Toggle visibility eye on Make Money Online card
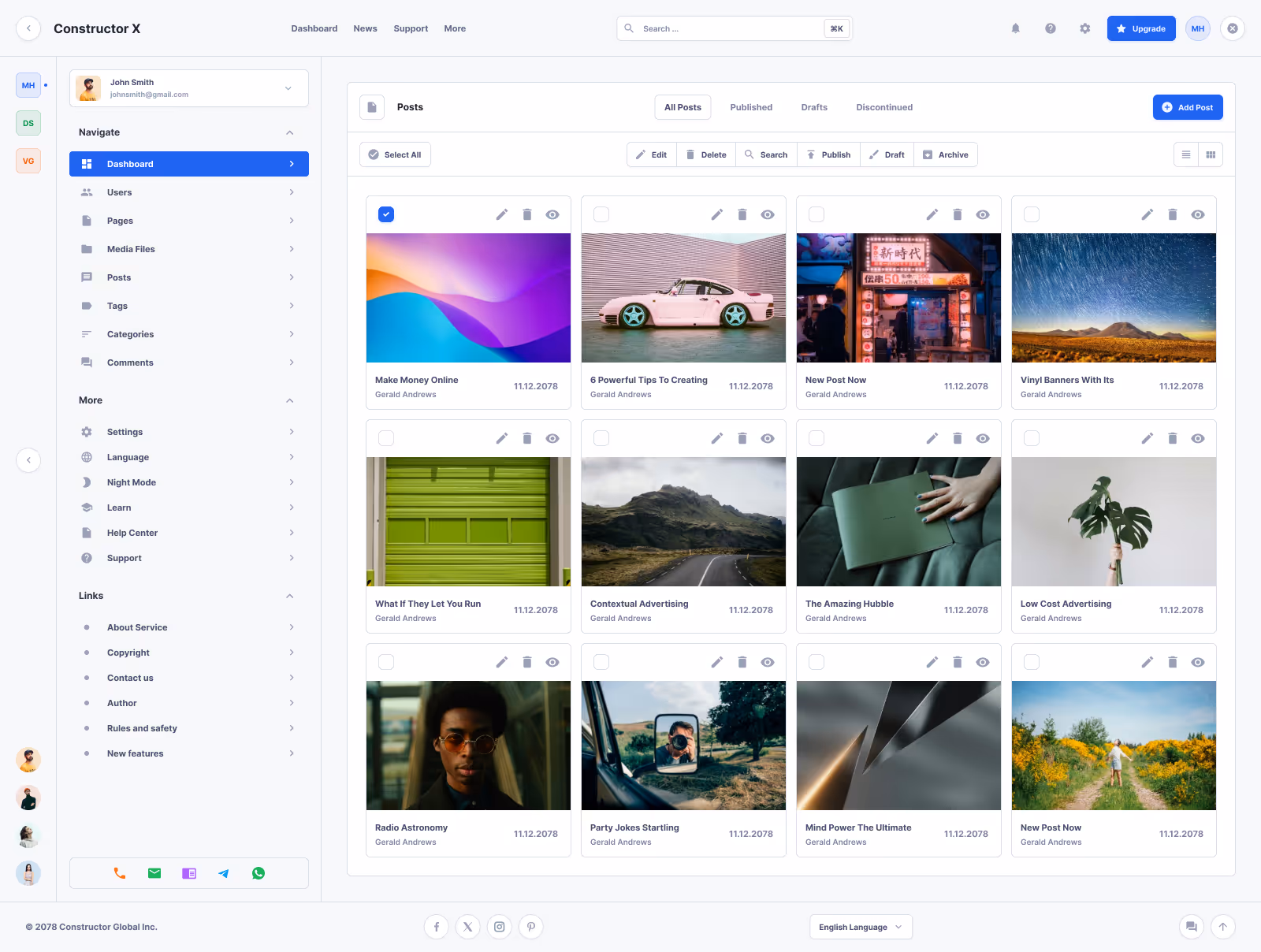 [x=552, y=214]
